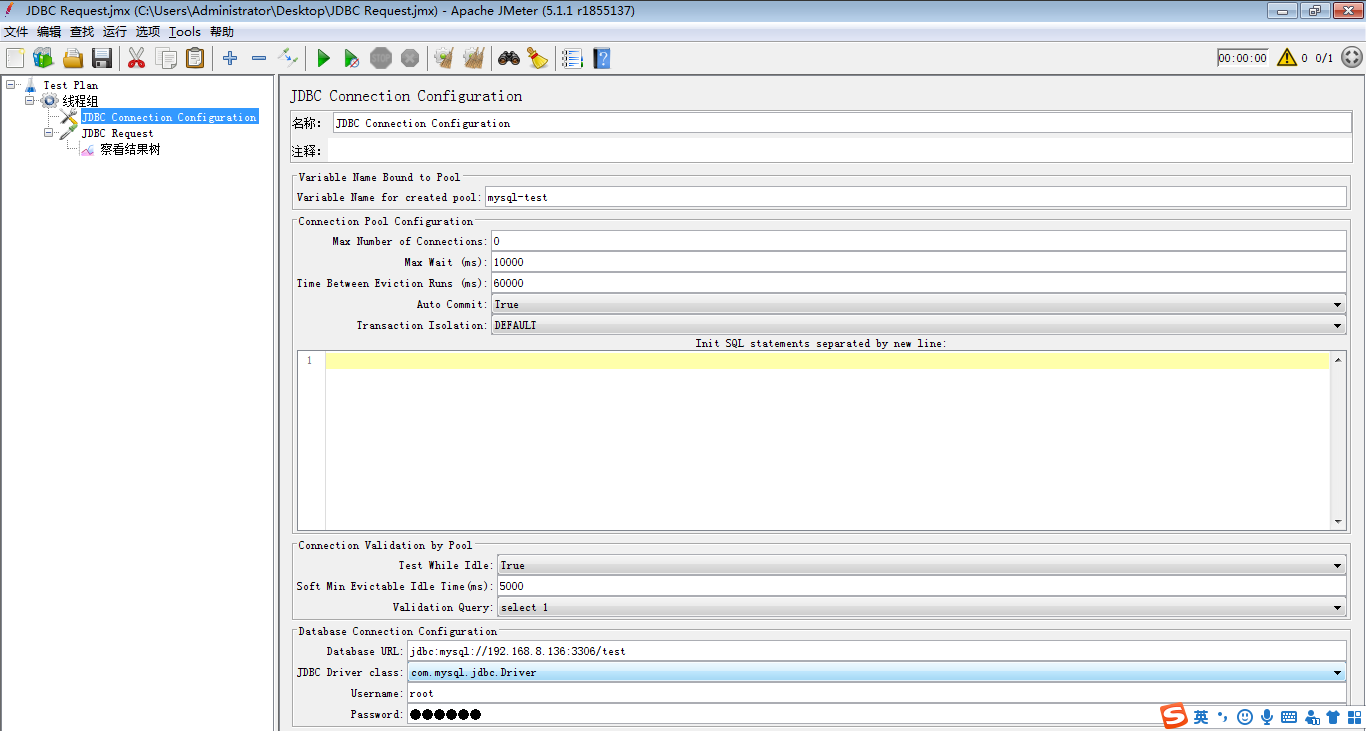Open the Tools menu
This screenshot has height=731, width=1366.
pyautogui.click(x=185, y=32)
